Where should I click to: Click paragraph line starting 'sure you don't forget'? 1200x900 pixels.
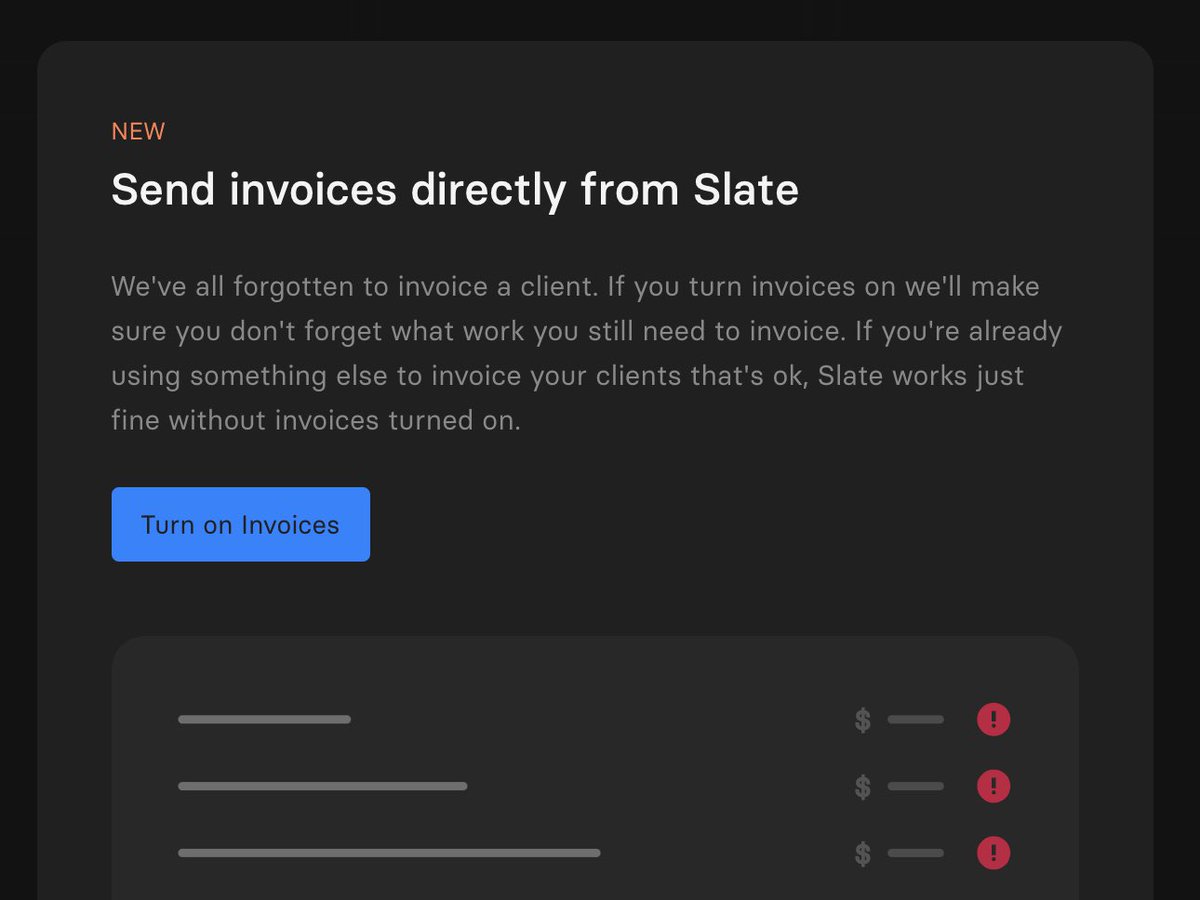[586, 332]
